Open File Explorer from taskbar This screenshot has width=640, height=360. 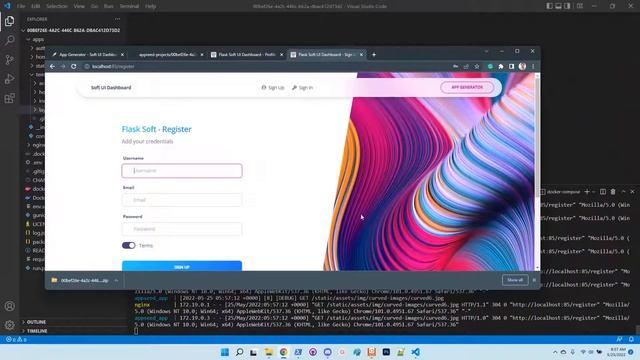point(269,352)
